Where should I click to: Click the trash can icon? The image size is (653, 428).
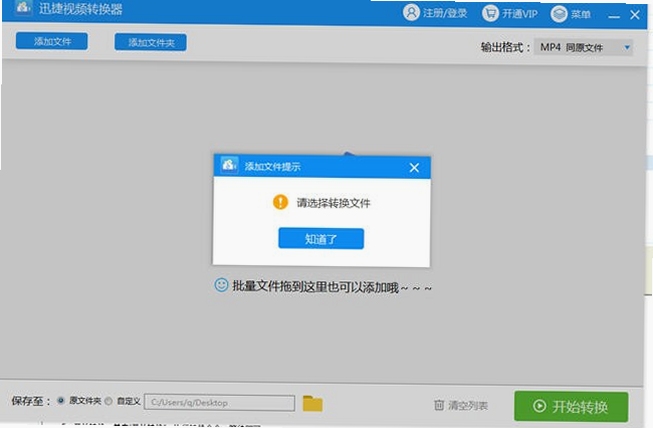[439, 405]
